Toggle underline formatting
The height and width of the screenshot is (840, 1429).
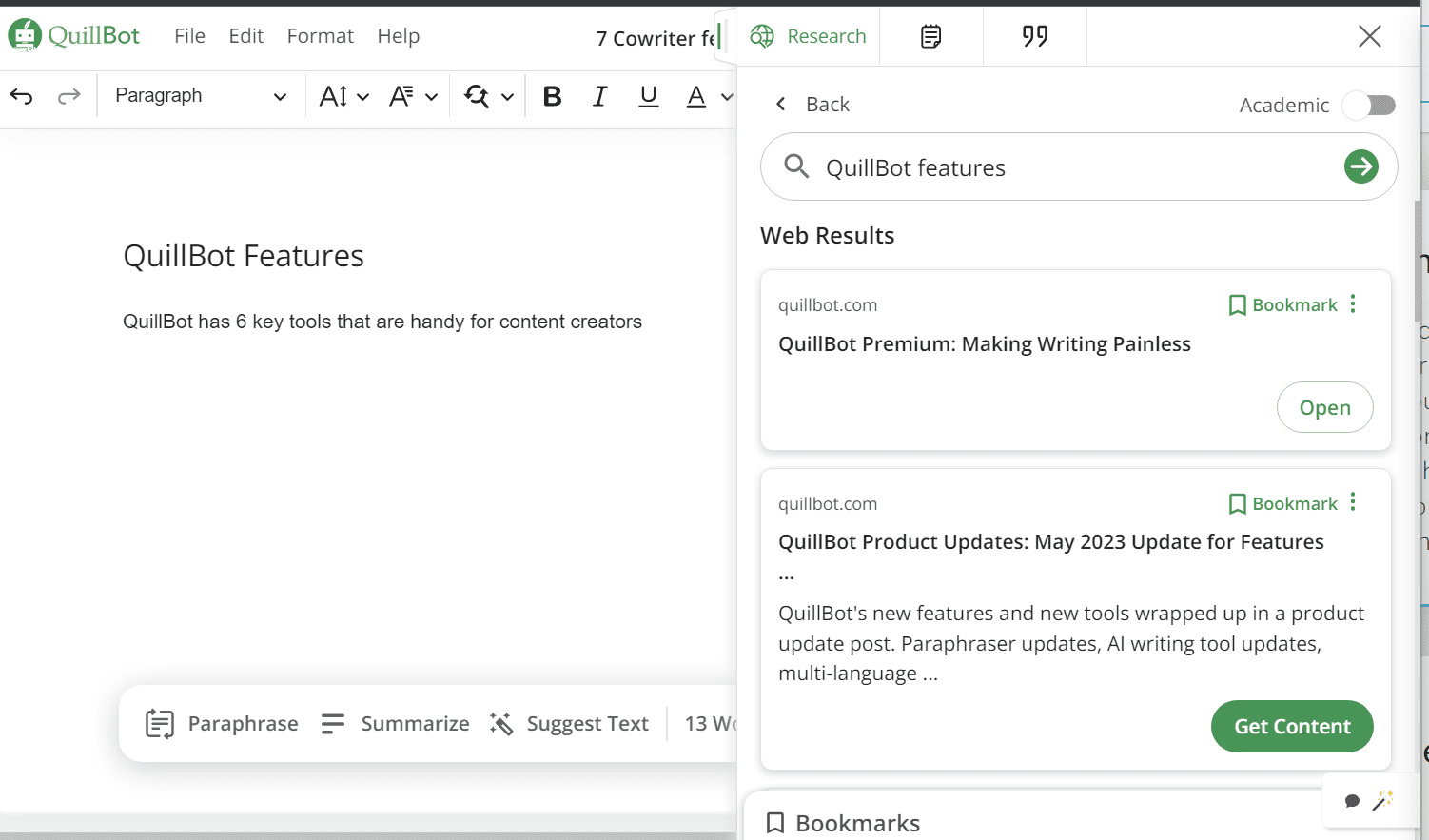click(649, 96)
